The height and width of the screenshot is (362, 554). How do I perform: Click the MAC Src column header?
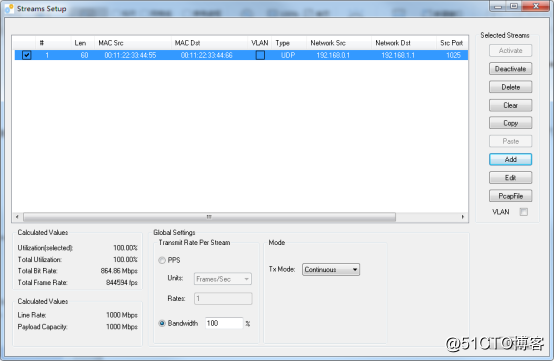132,43
